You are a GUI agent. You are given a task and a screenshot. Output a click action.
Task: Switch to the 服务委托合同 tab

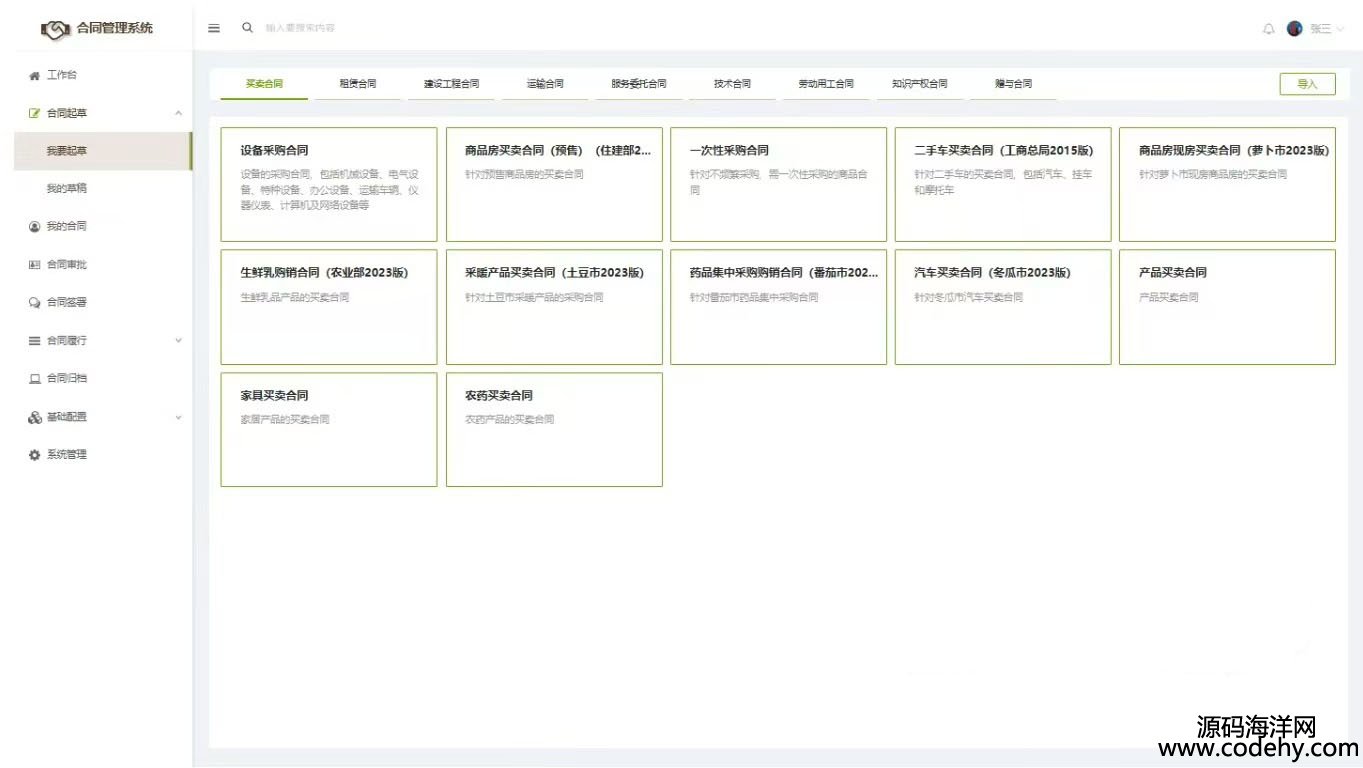pos(639,84)
